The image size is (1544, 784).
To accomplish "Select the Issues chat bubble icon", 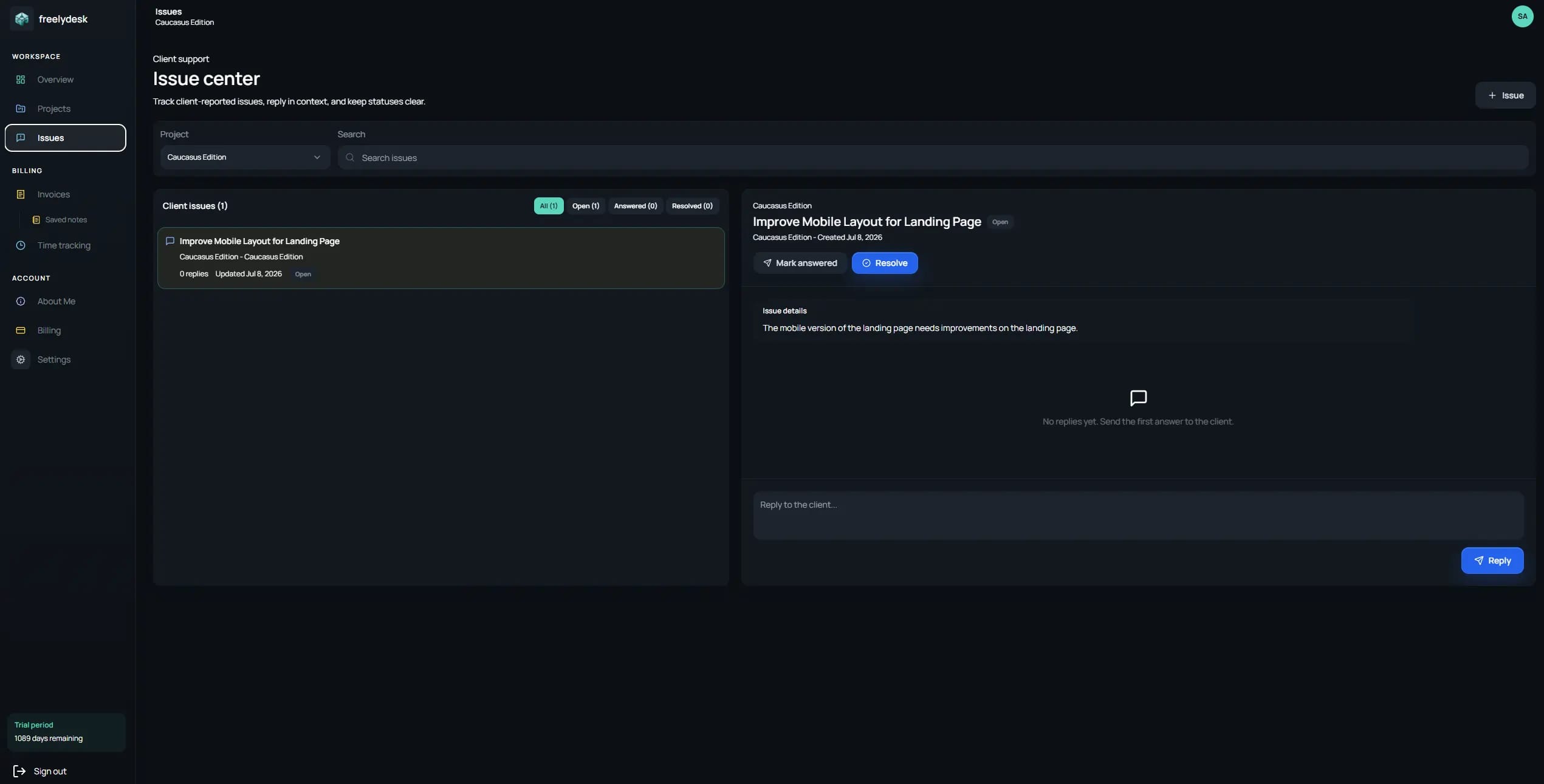I will [21, 138].
